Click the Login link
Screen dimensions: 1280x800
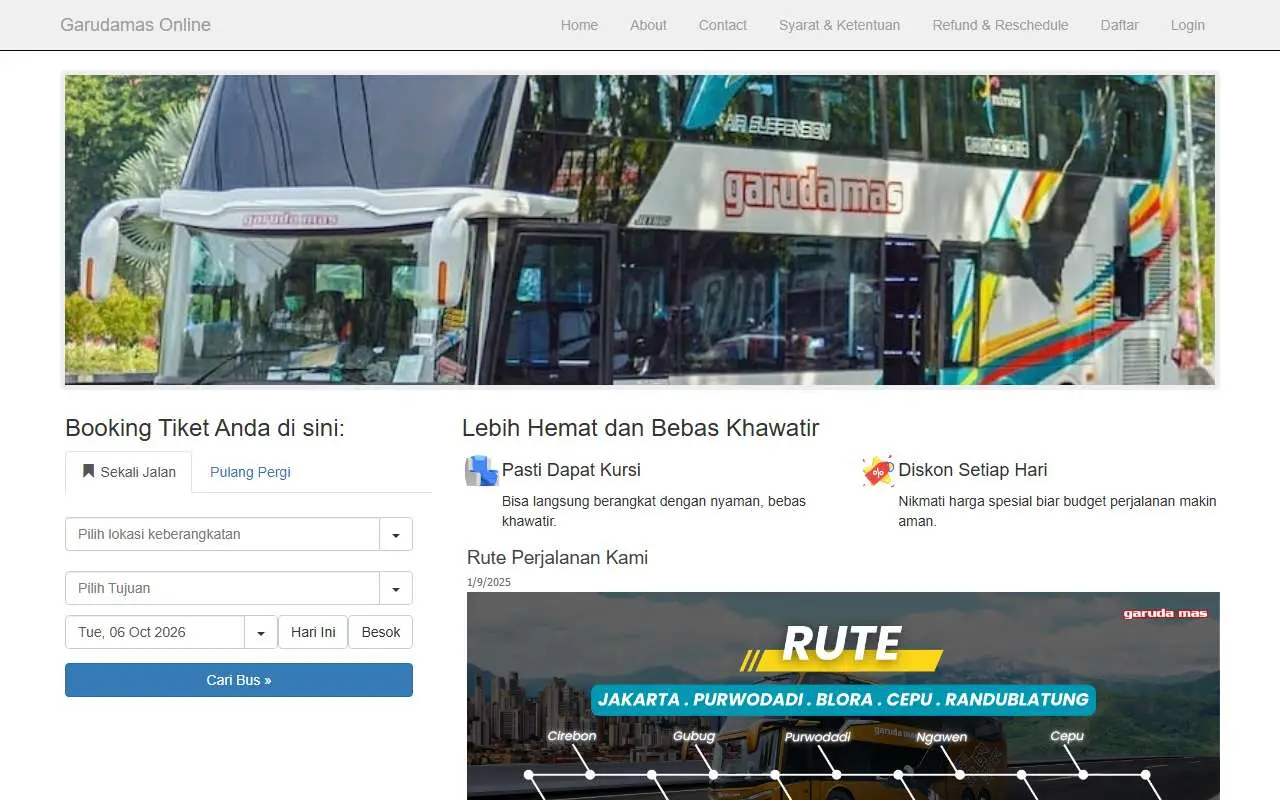pyautogui.click(x=1188, y=25)
